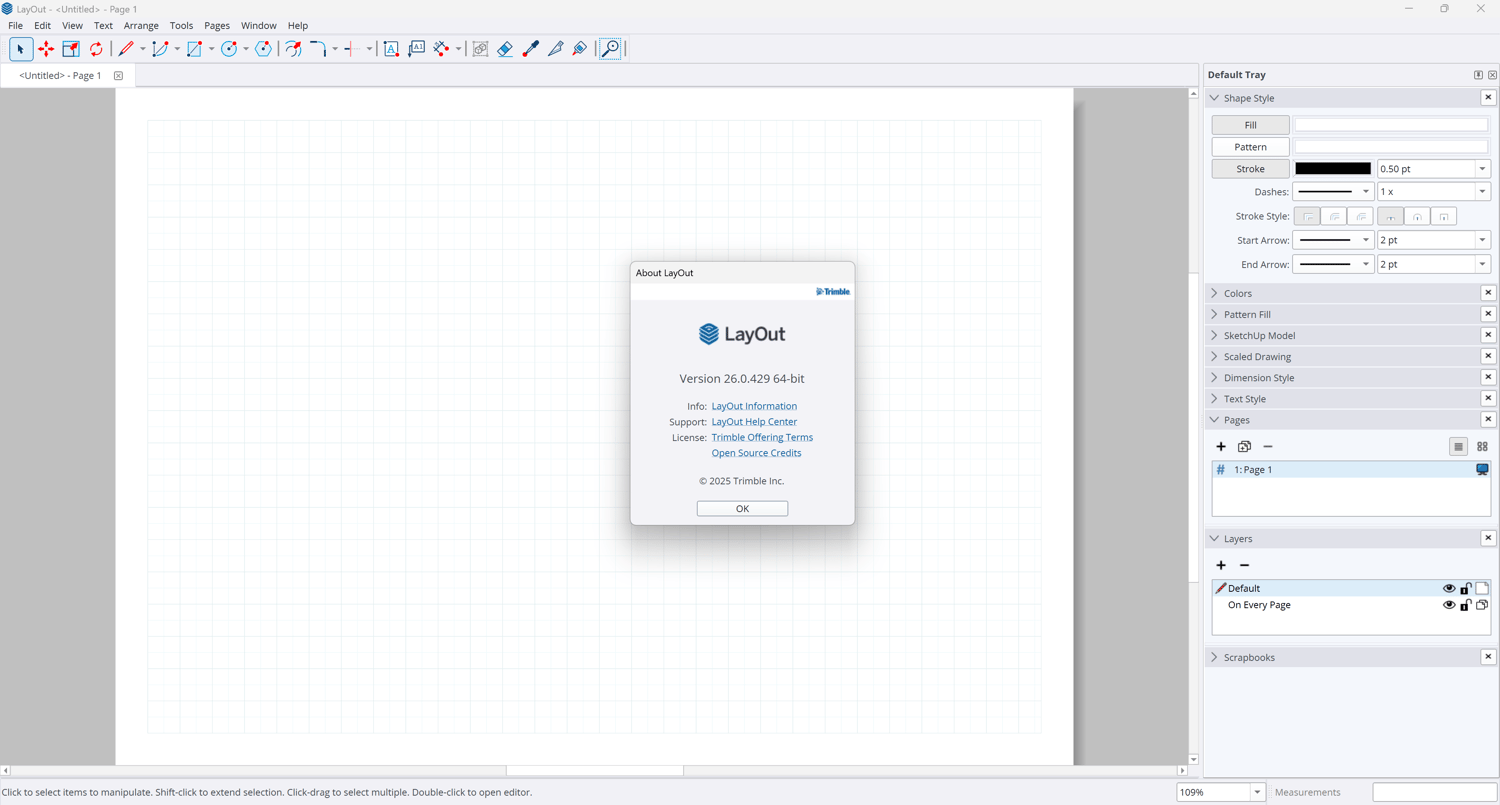Select the 1: Page 1 row in Pages

(x=1351, y=470)
